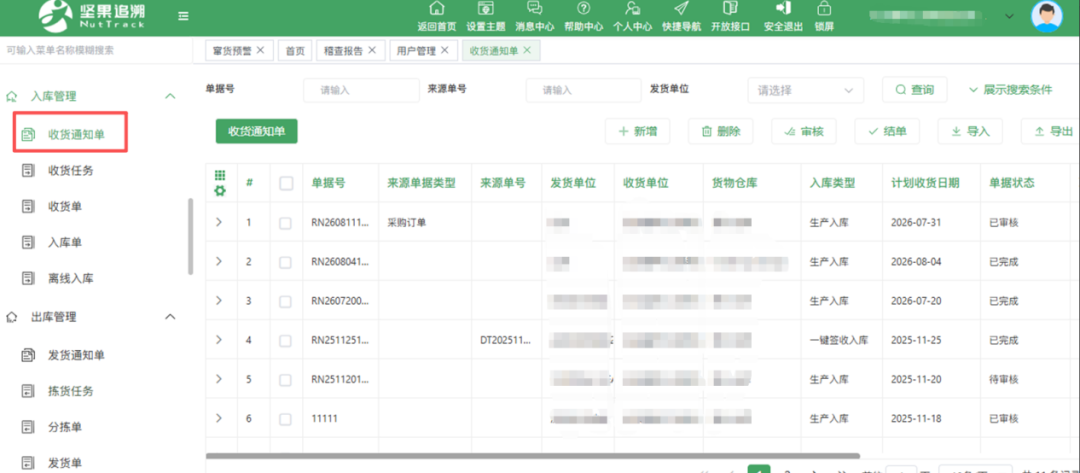Click the 锁屏 lock screen icon
Screen dimensions: 1080x473
tap(824, 8)
